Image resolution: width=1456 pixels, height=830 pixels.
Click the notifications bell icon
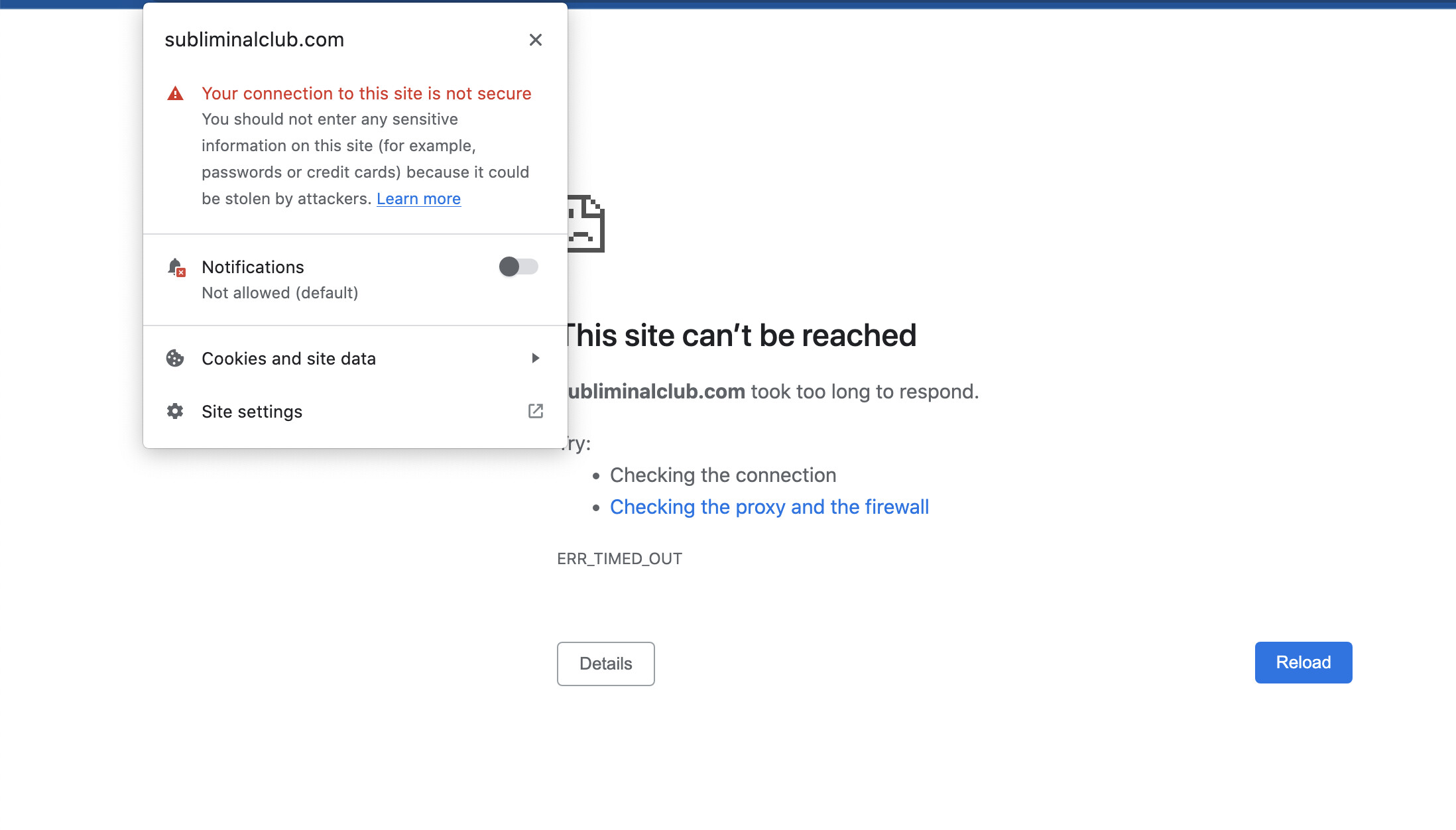176,267
